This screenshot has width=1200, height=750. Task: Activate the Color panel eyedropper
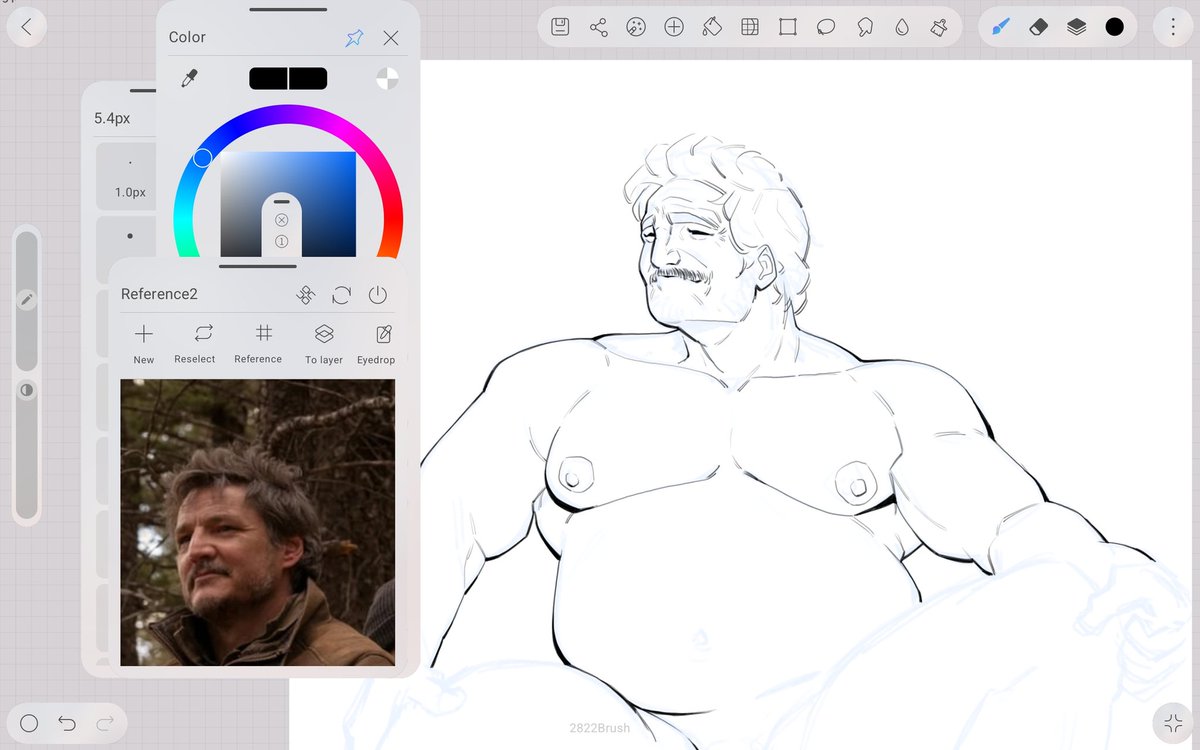click(189, 79)
